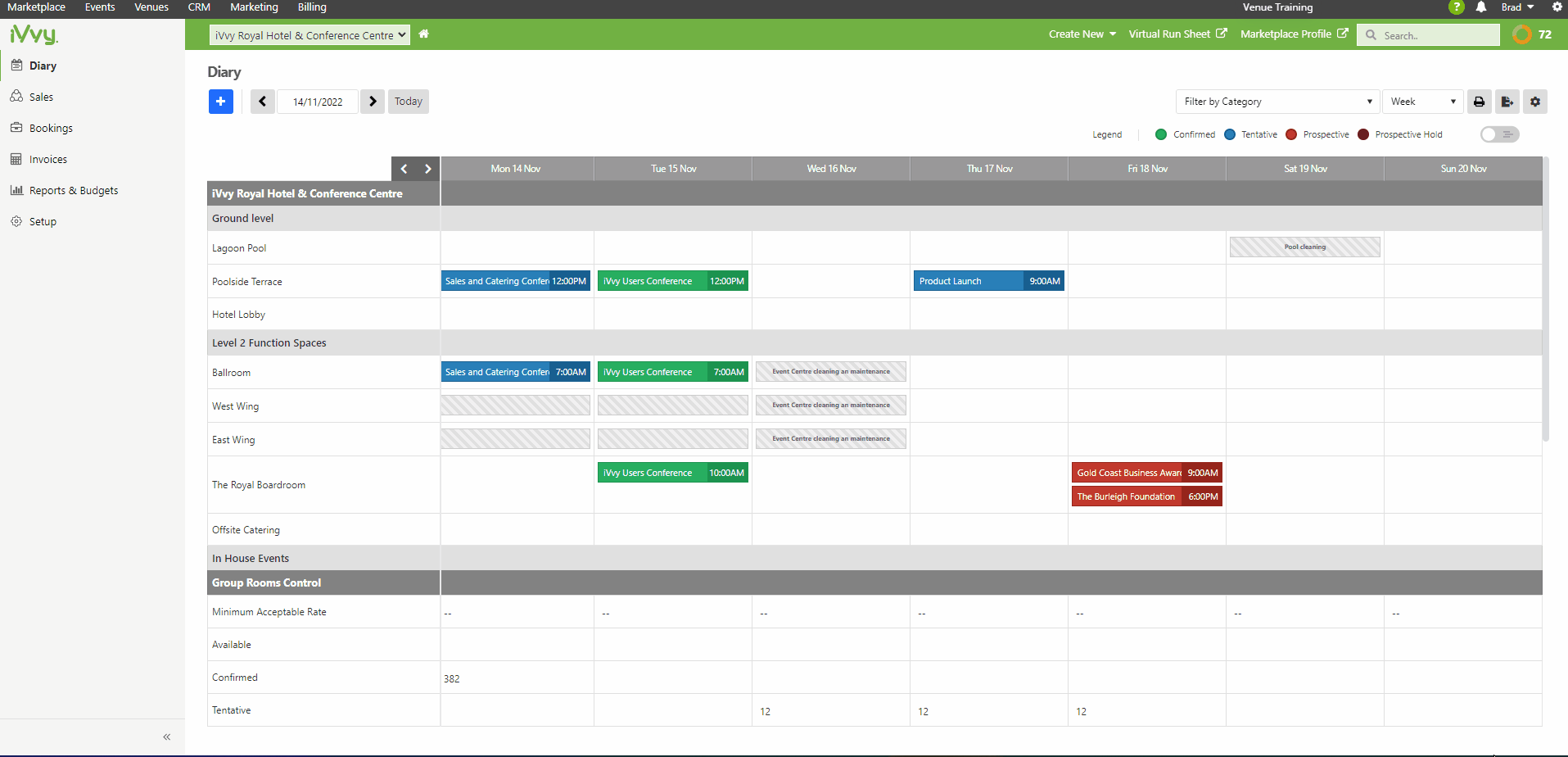The width and height of the screenshot is (1568, 757).
Task: Open diary settings gear icon
Action: 1535,102
